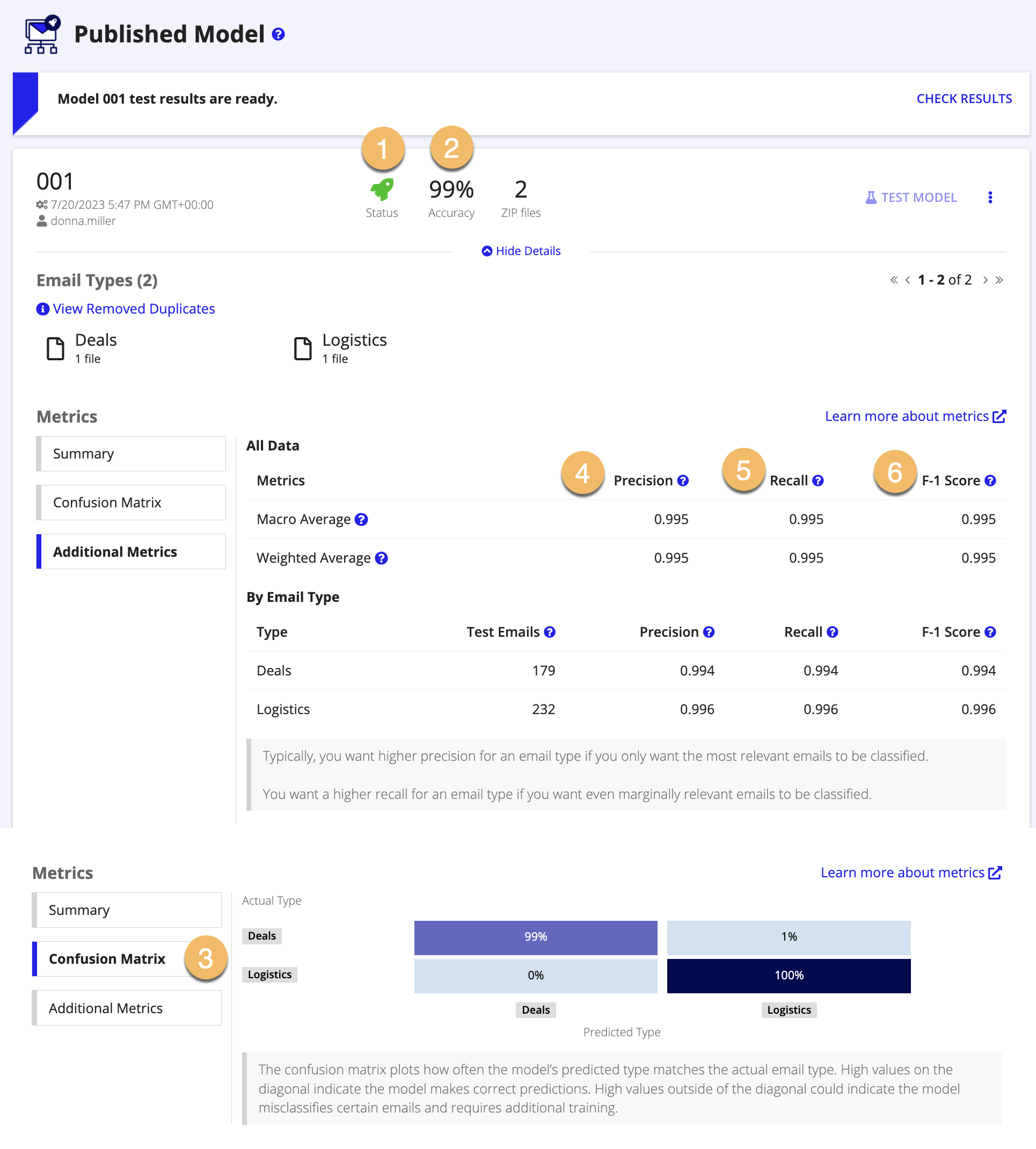
Task: Click the Logistics email type entry
Action: click(340, 348)
